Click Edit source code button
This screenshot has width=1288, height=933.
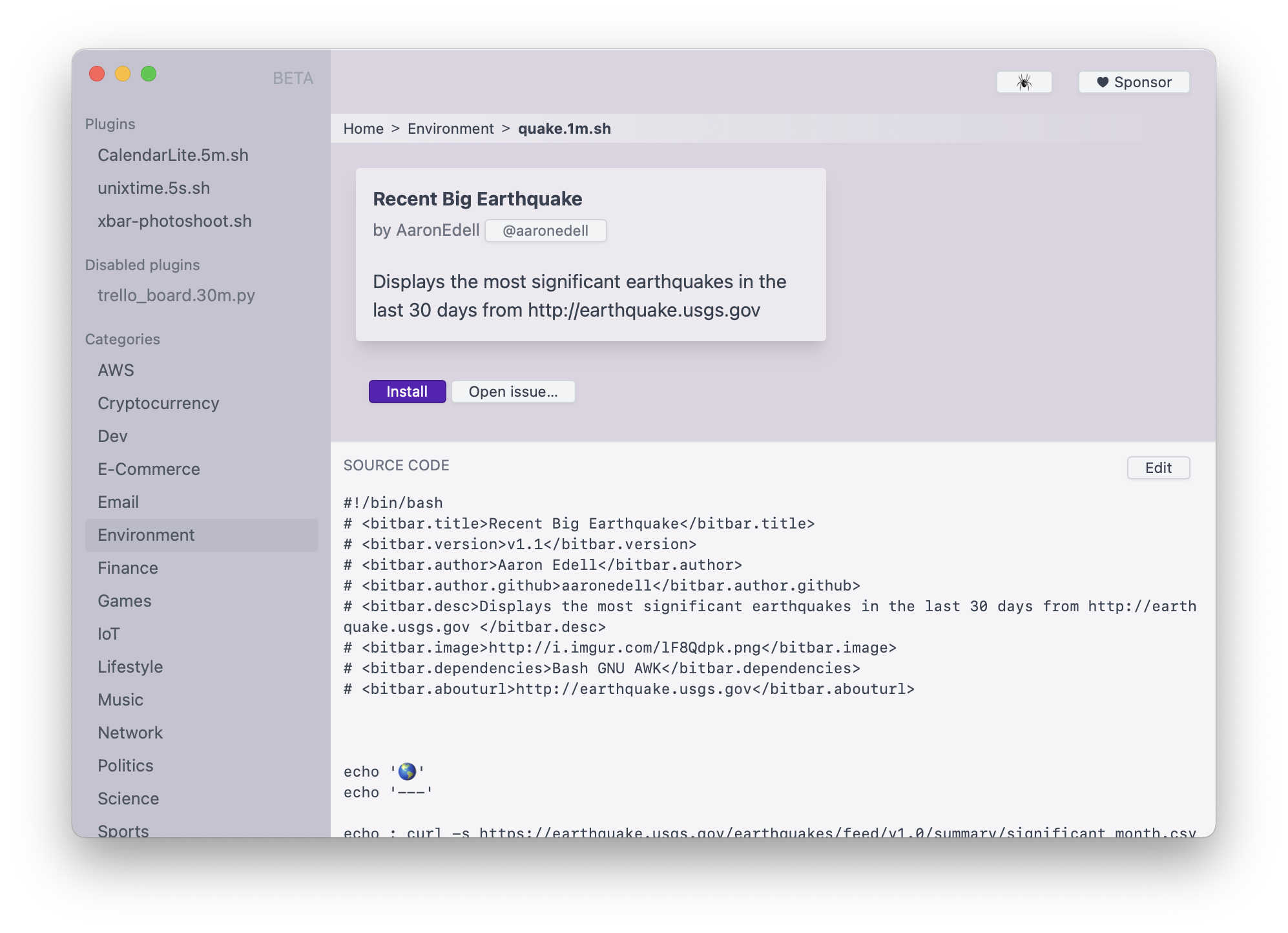[x=1158, y=467]
